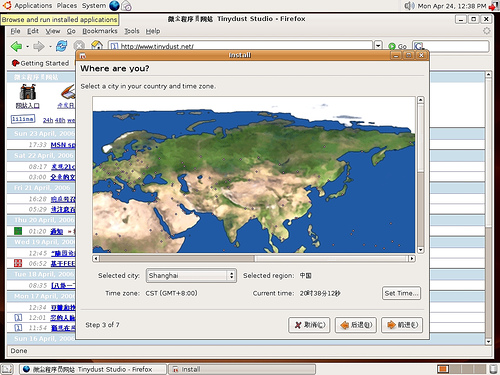
Task: Click the Stop loading icon
Action: pyautogui.click(x=79, y=46)
